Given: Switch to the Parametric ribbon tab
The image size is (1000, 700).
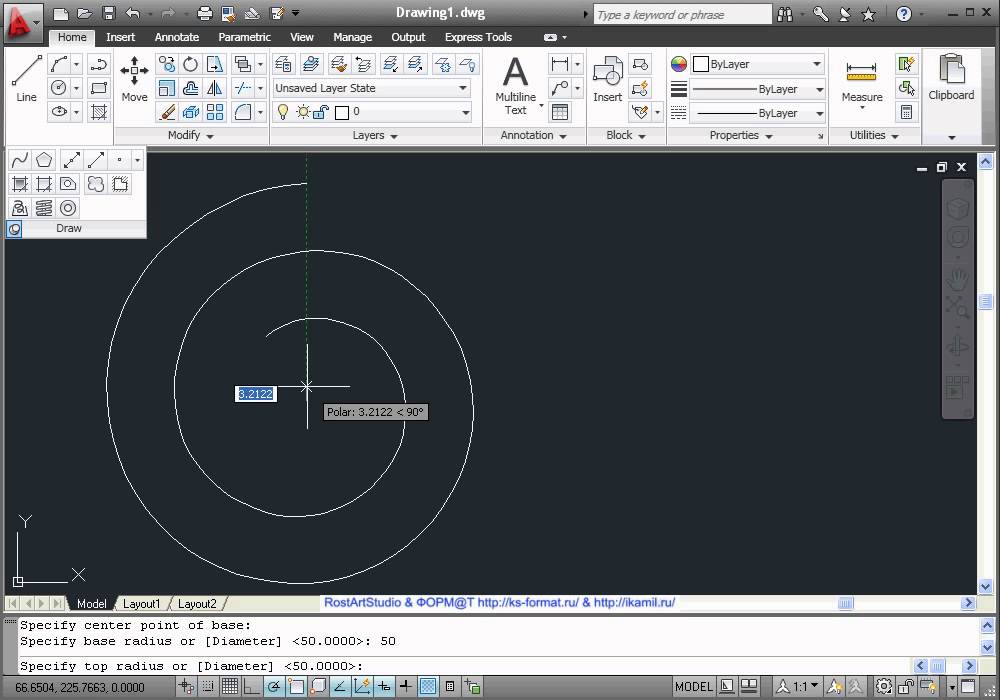Looking at the screenshot, I should pyautogui.click(x=244, y=37).
